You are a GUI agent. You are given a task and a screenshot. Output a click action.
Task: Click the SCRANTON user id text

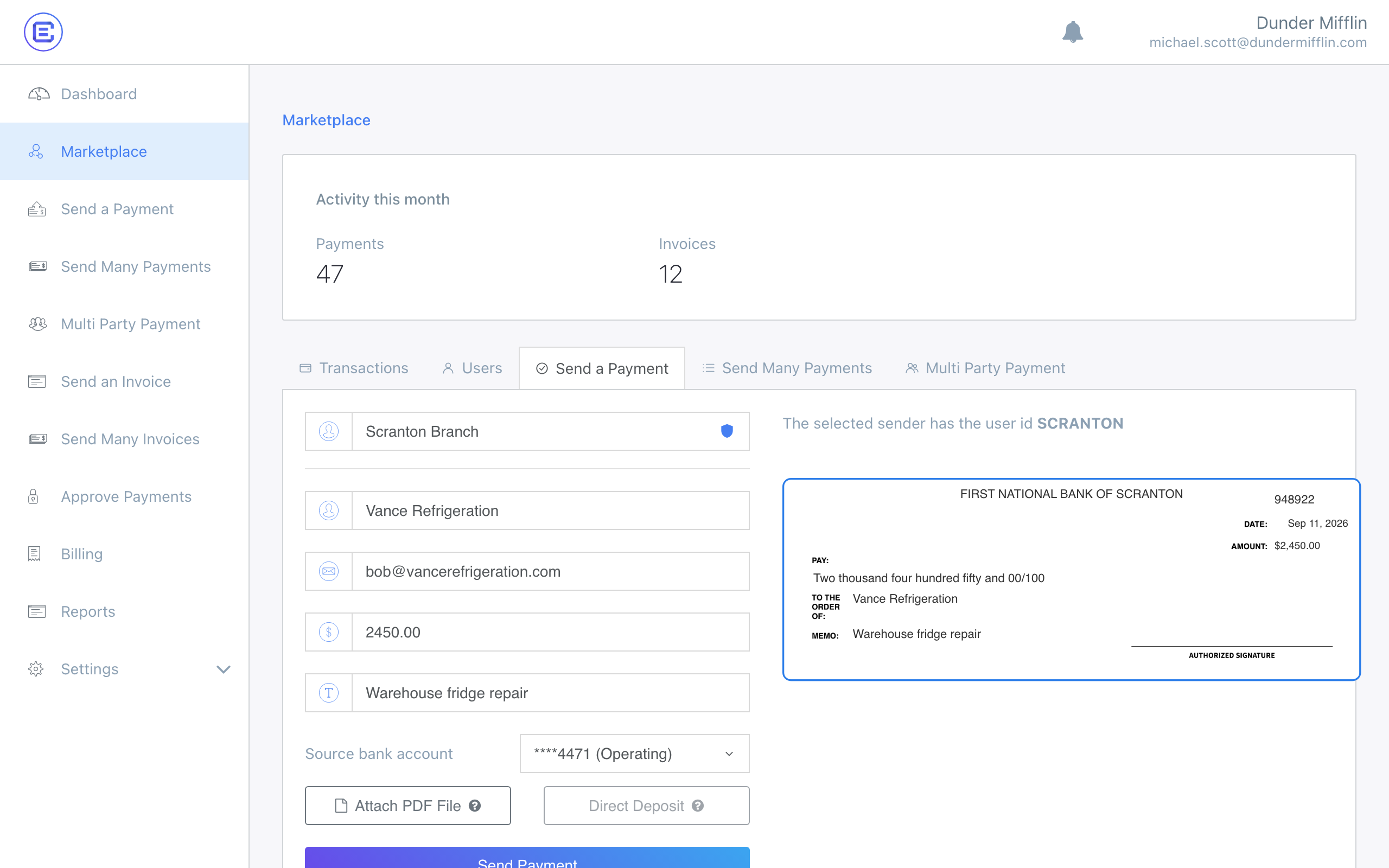coord(1080,423)
